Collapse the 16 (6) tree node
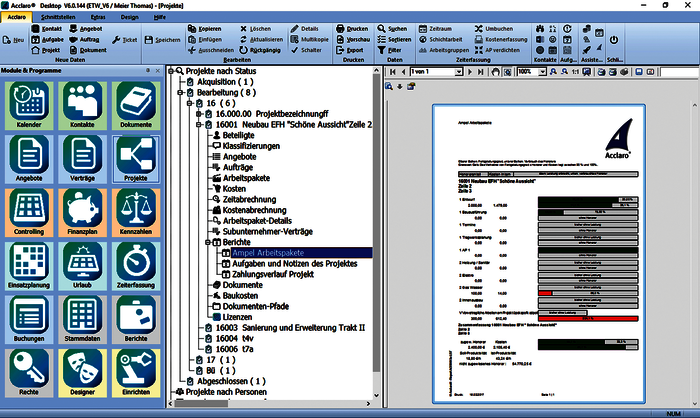This screenshot has height=418, width=700. pos(189,103)
